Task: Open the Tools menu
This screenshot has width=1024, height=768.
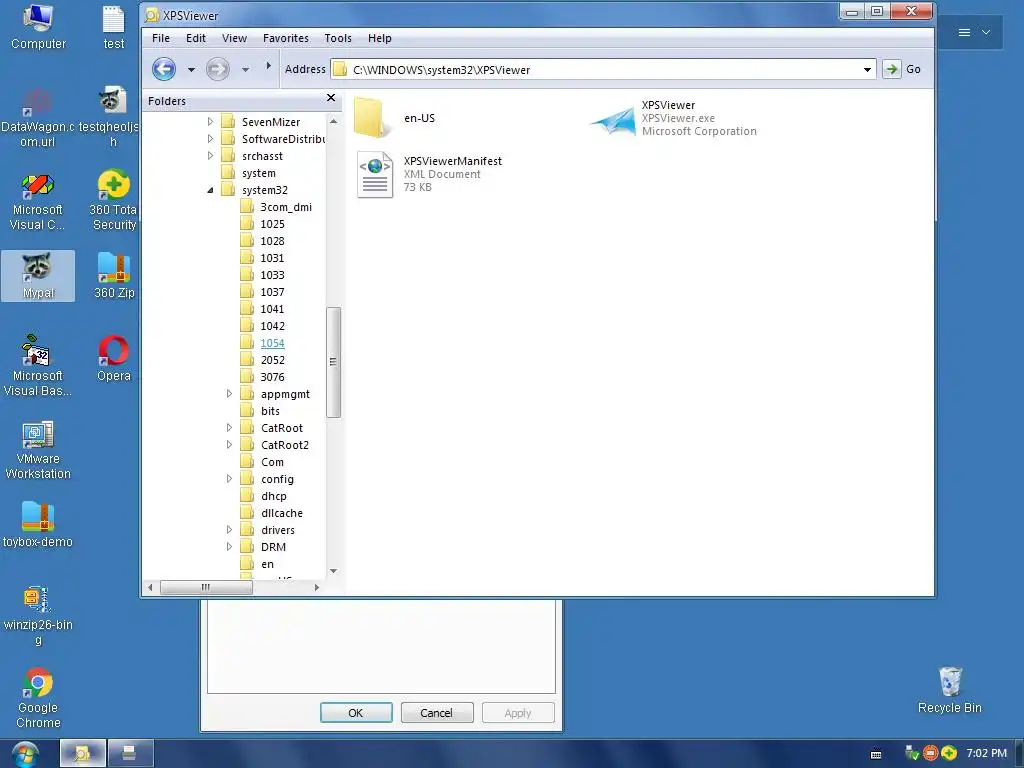Action: [x=338, y=38]
